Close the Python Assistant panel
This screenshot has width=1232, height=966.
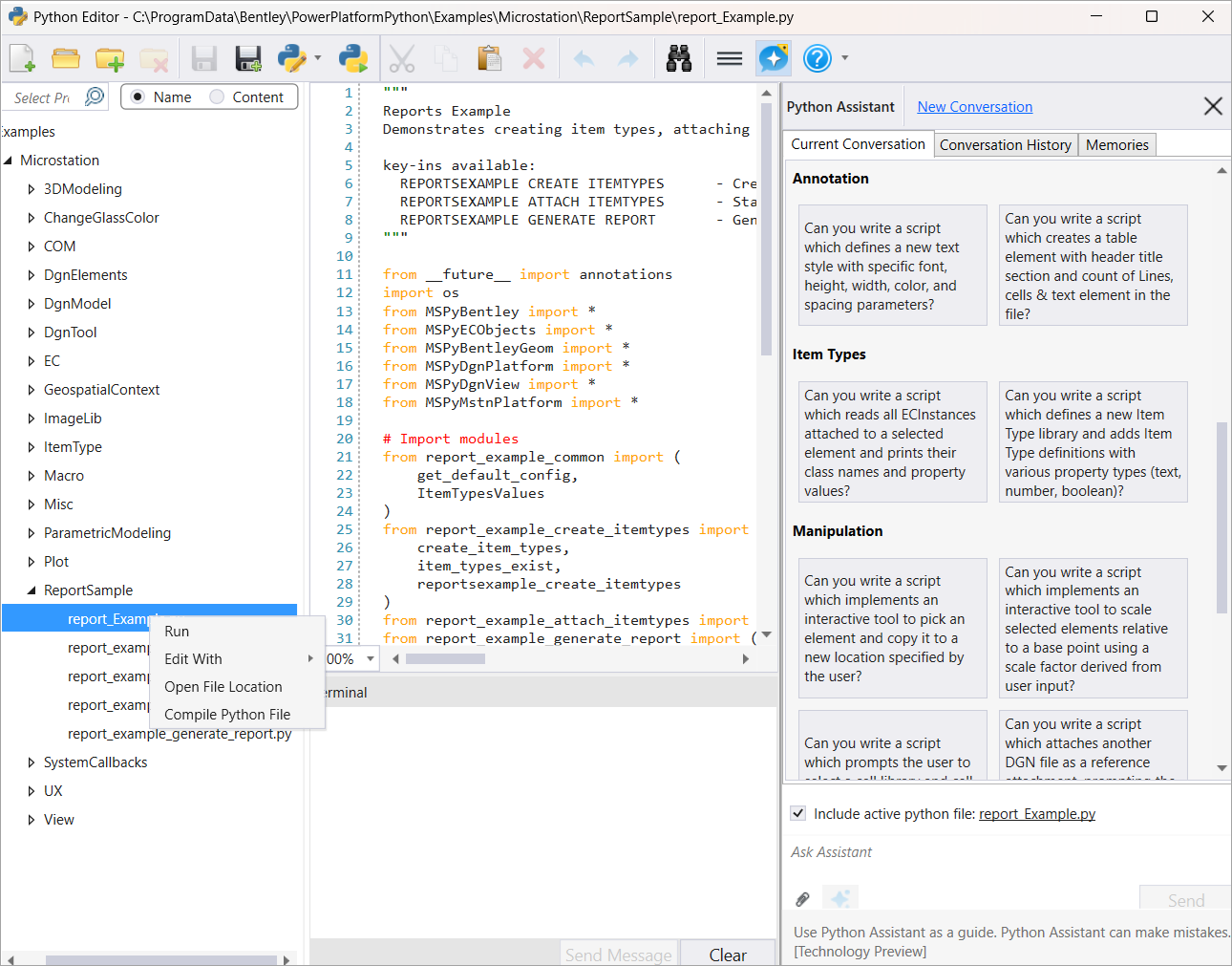coord(1213,106)
